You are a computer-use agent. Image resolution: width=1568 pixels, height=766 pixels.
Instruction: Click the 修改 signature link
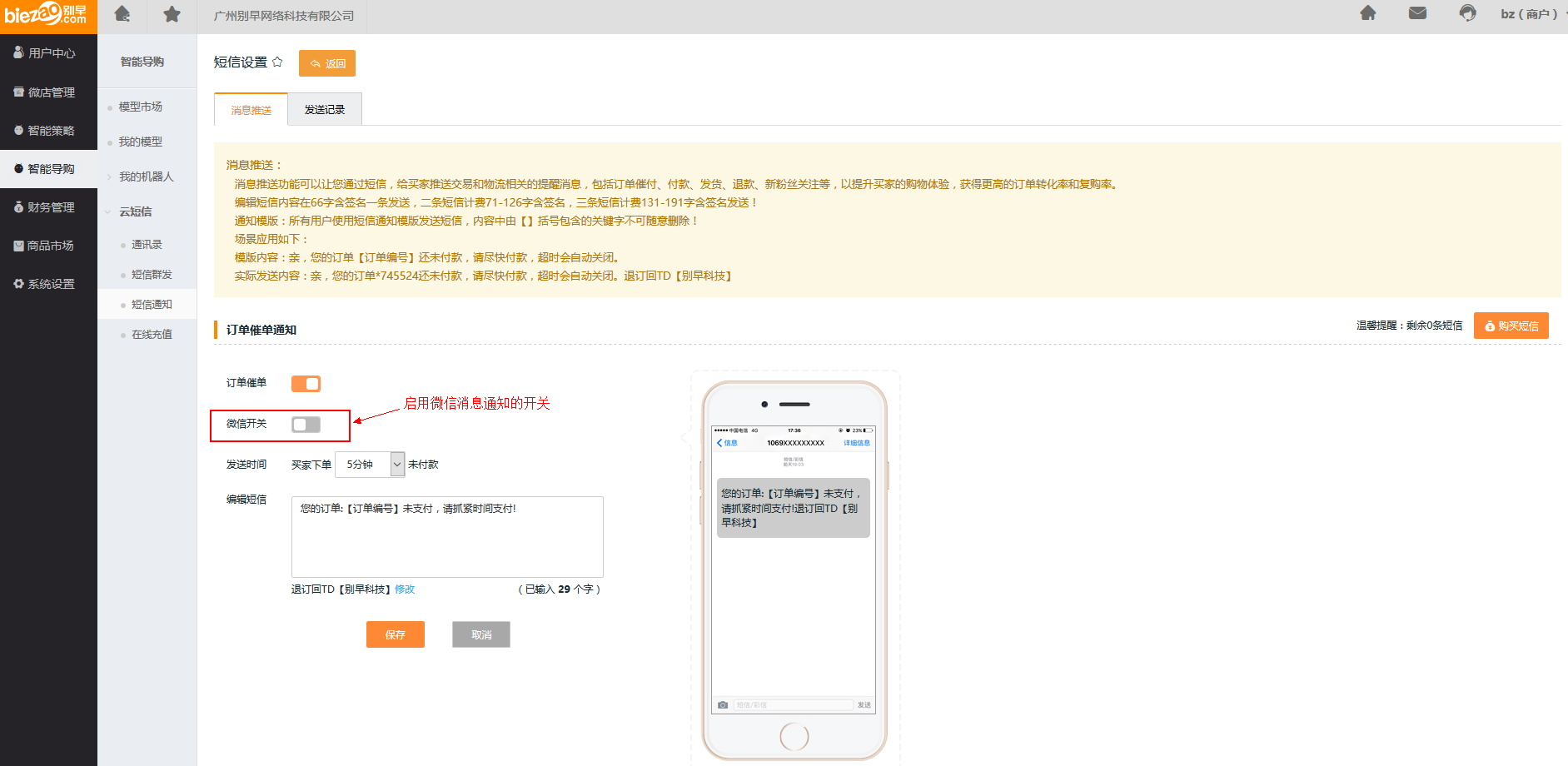[x=405, y=589]
